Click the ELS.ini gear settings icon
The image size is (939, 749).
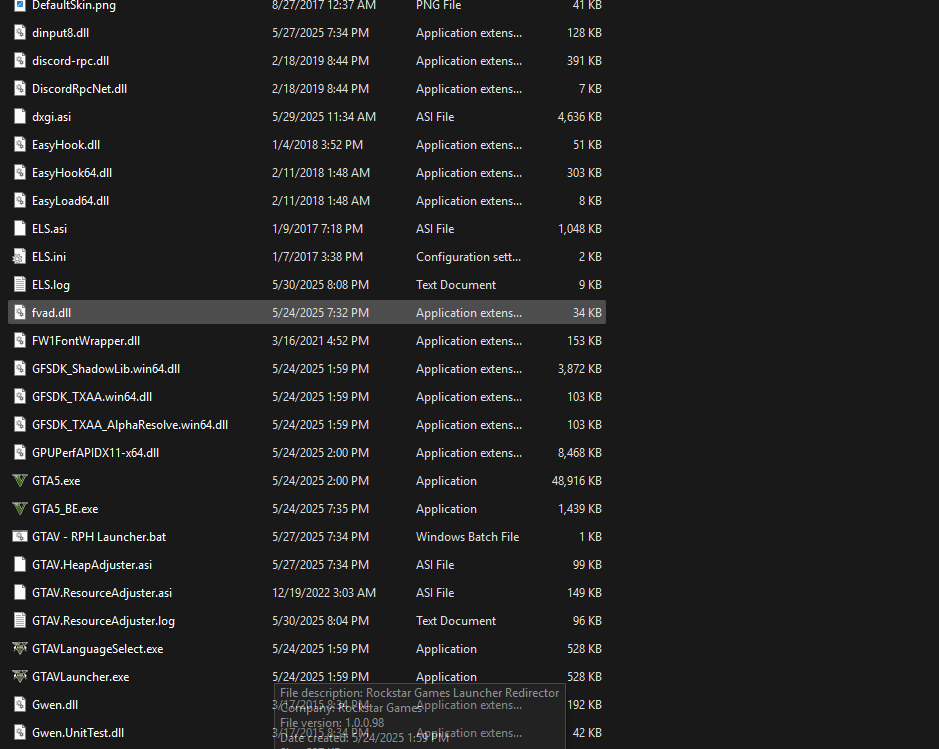20,257
